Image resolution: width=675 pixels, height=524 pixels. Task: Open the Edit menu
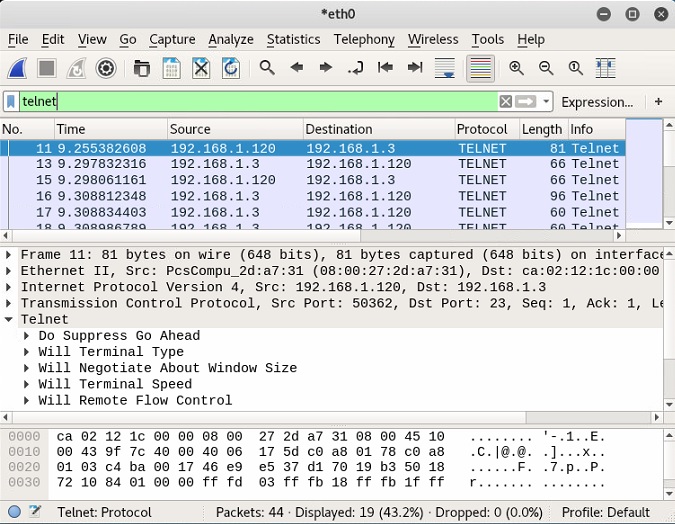click(53, 39)
